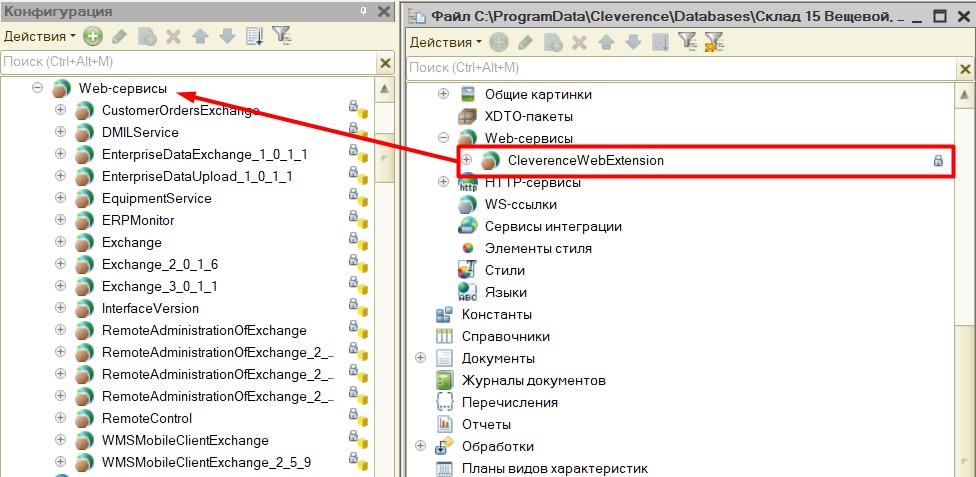
Task: Click Файл window tree scrollbar up arrow
Action: (x=965, y=95)
